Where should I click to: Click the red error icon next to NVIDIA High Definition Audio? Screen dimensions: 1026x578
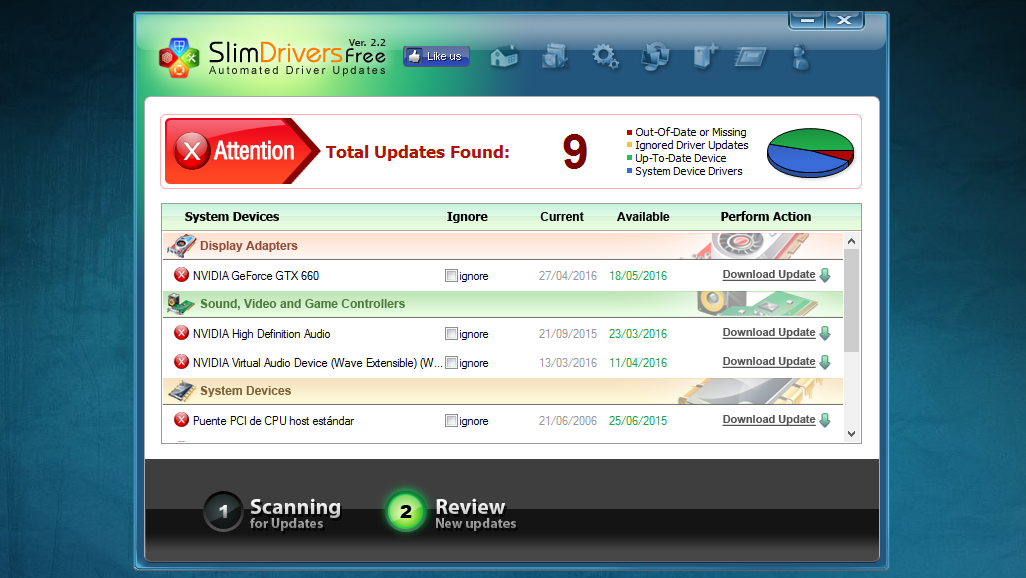(x=180, y=333)
